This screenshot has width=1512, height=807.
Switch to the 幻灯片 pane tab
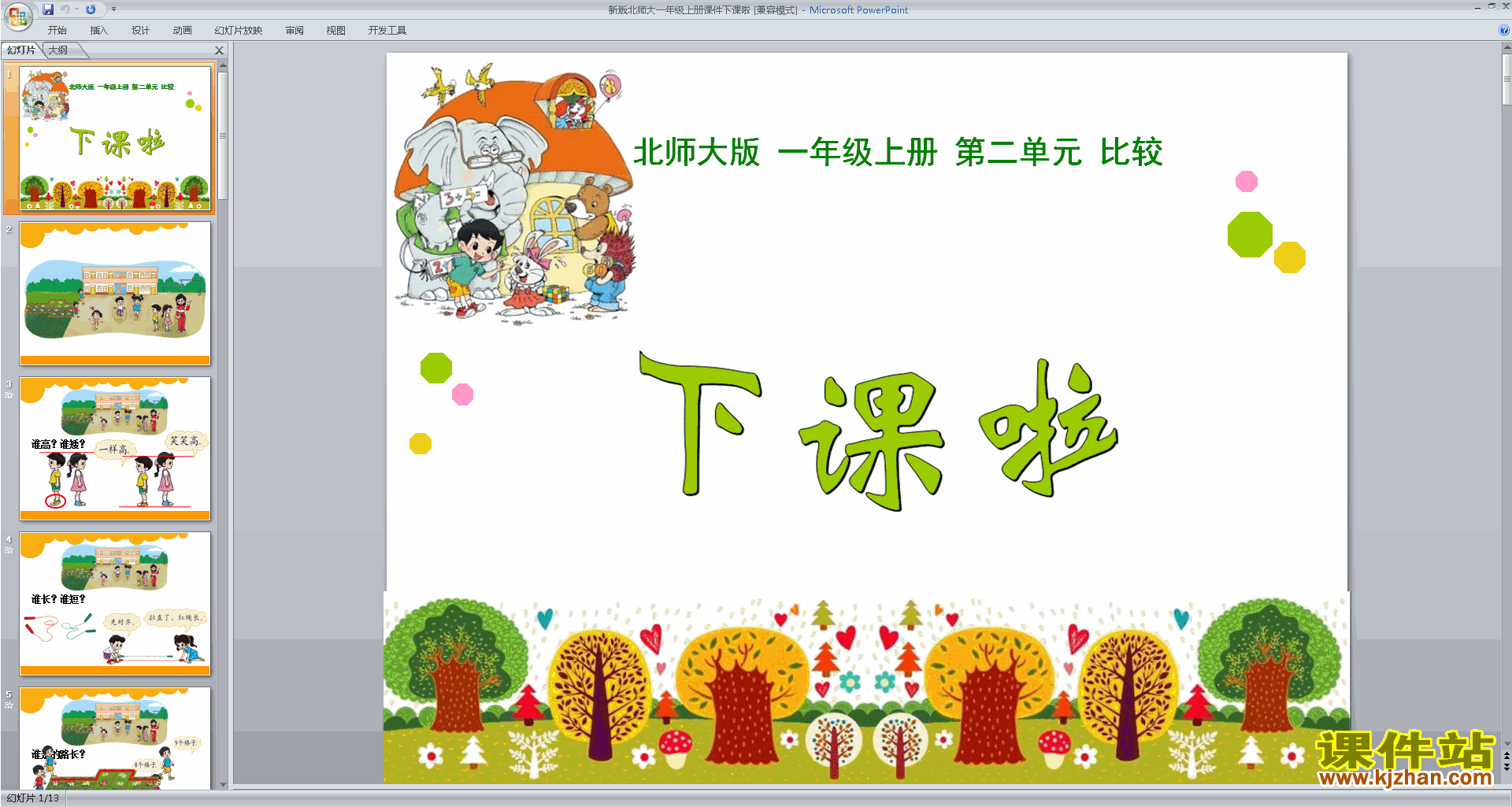[x=21, y=50]
